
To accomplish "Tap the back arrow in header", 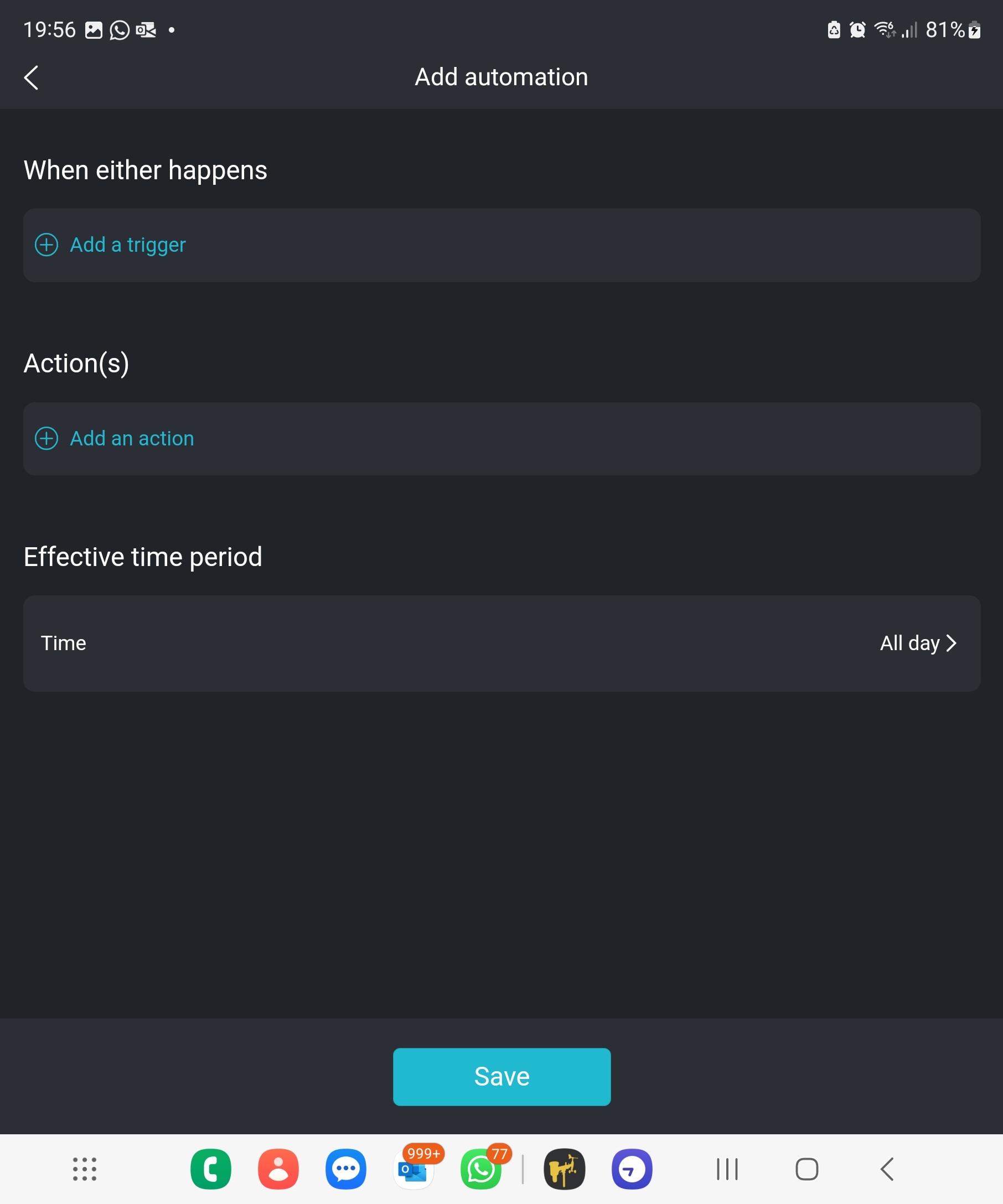I will click(x=32, y=77).
